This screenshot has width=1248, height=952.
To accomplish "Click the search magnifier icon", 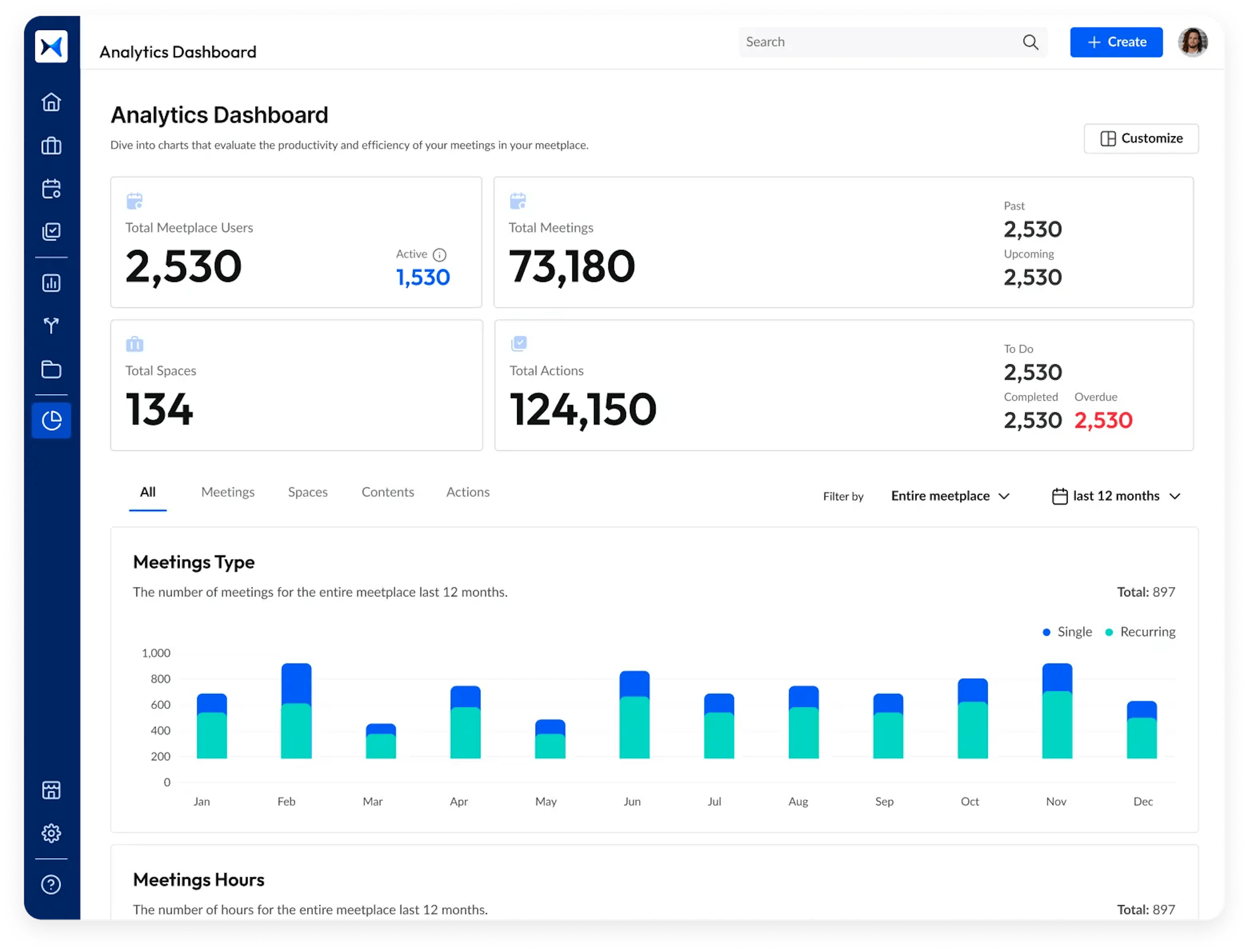I will point(1031,42).
